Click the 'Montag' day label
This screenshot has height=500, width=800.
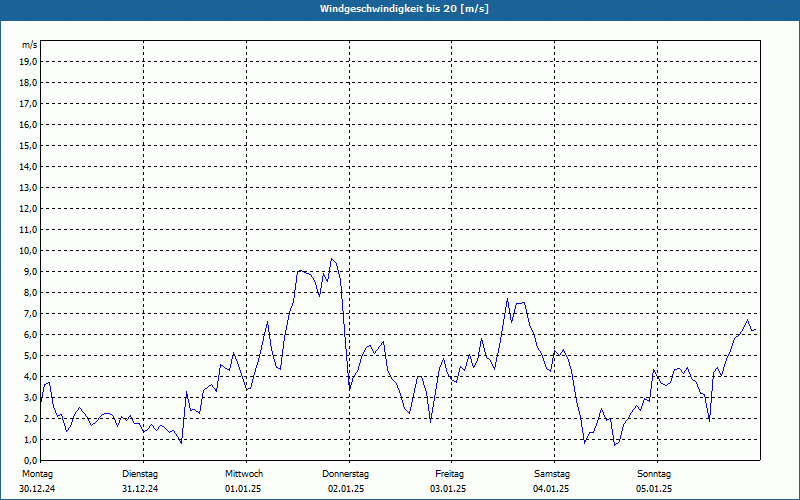click(37, 474)
